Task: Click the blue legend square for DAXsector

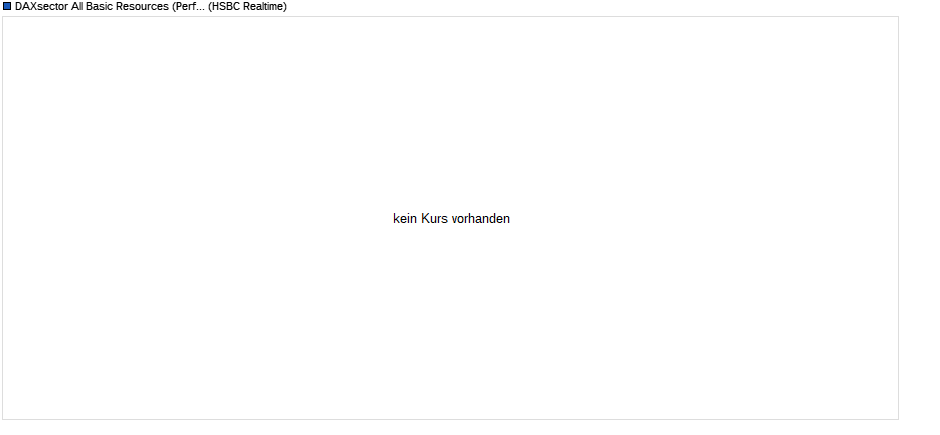Action: pos(7,7)
